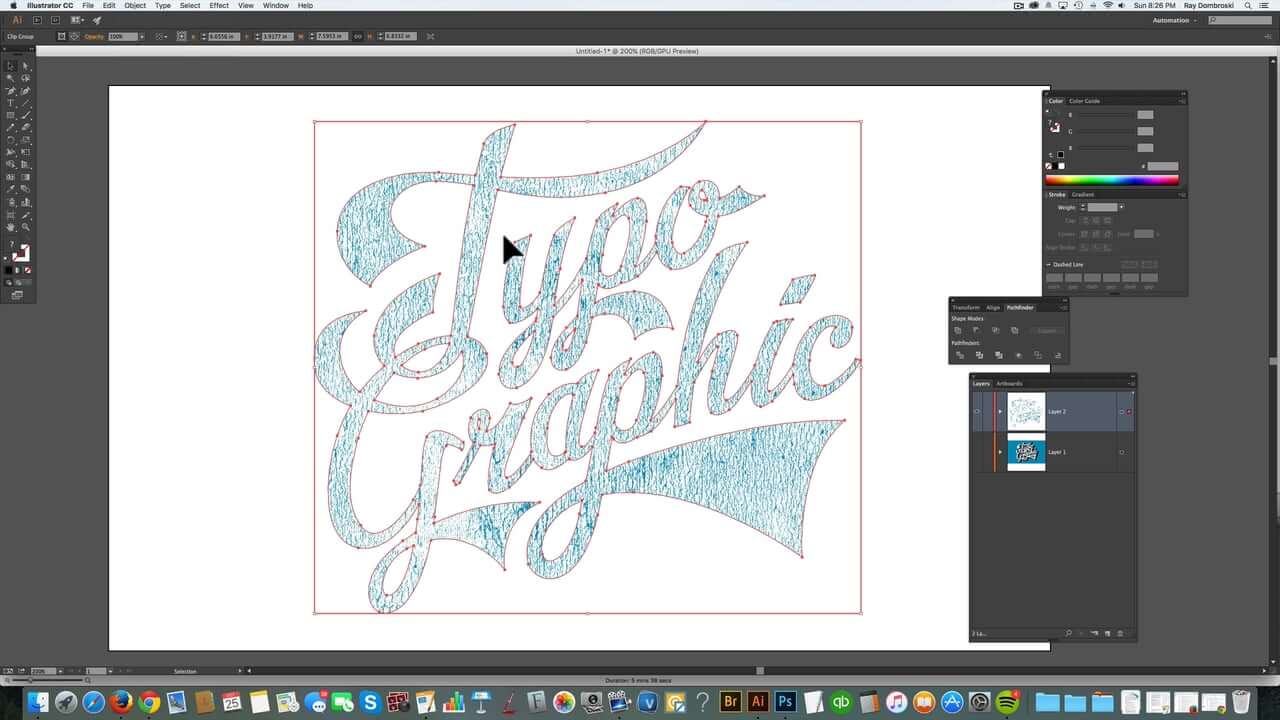Switch to the Align tab

click(993, 308)
